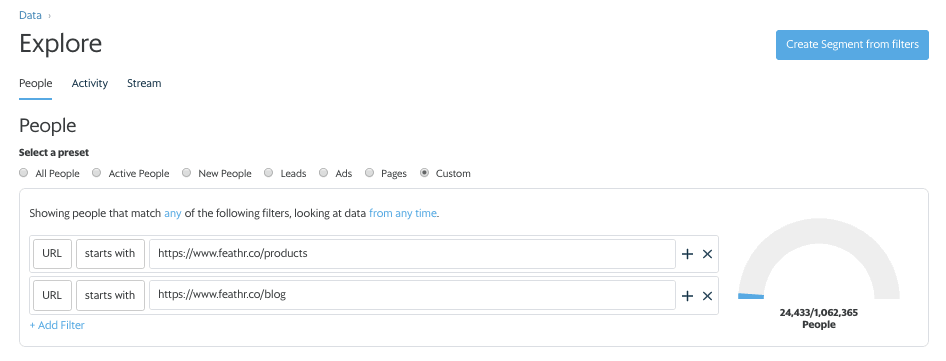946x361 pixels.
Task: Change the 'any' match mode link
Action: click(173, 213)
